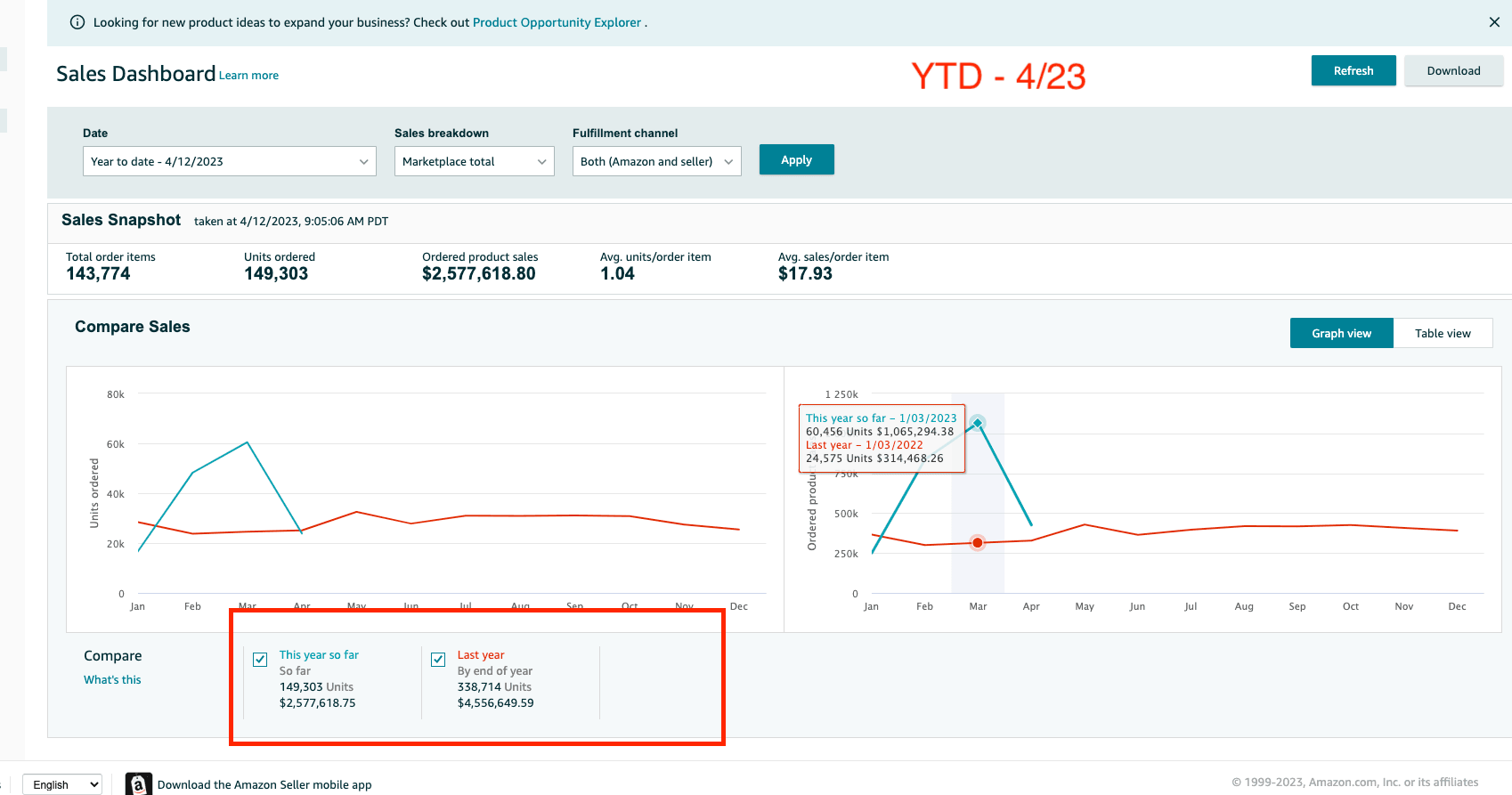
Task: Click the blue diamond marker on chart
Action: click(978, 423)
